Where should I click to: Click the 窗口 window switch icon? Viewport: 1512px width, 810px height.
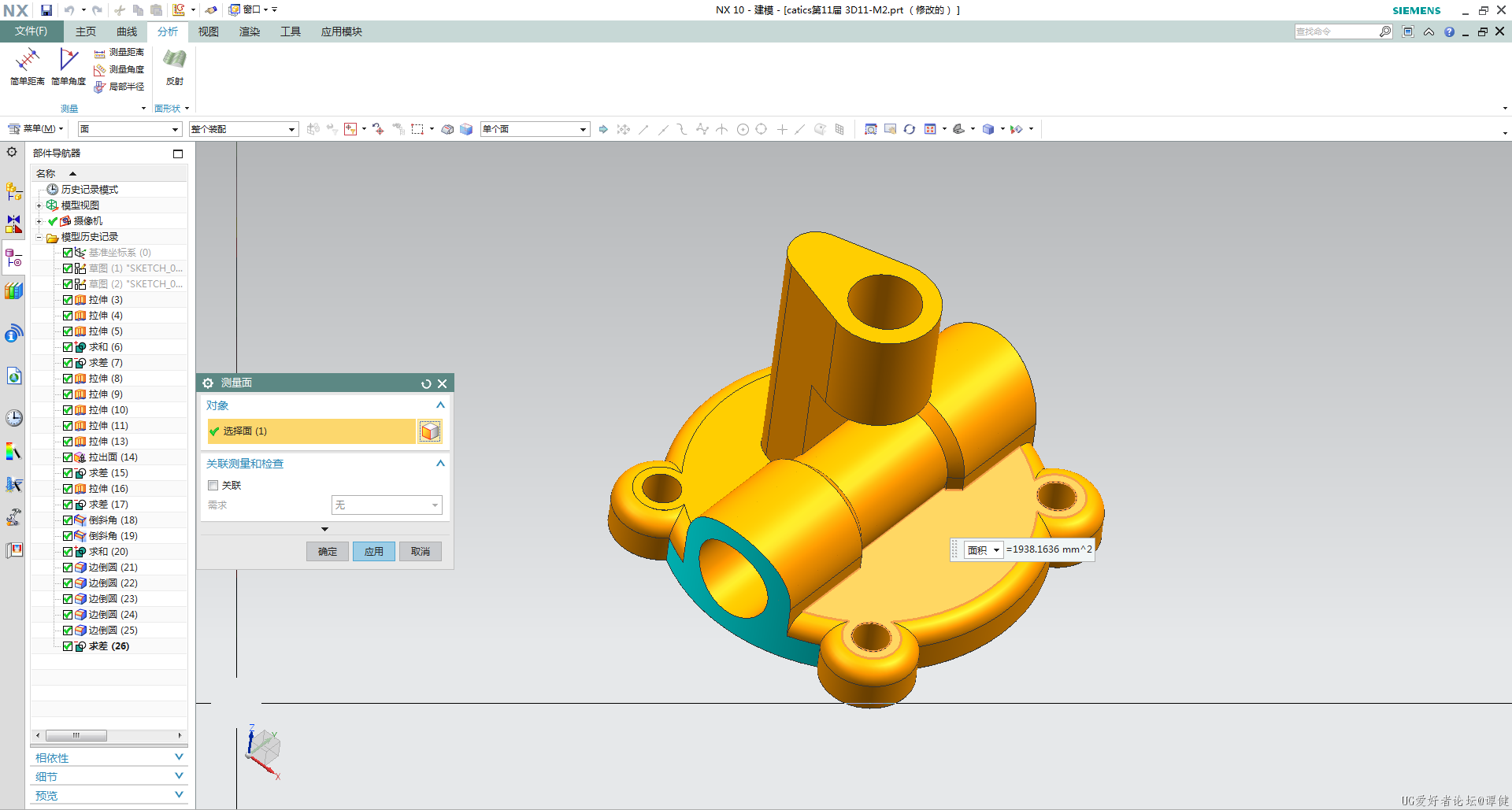coord(235,9)
